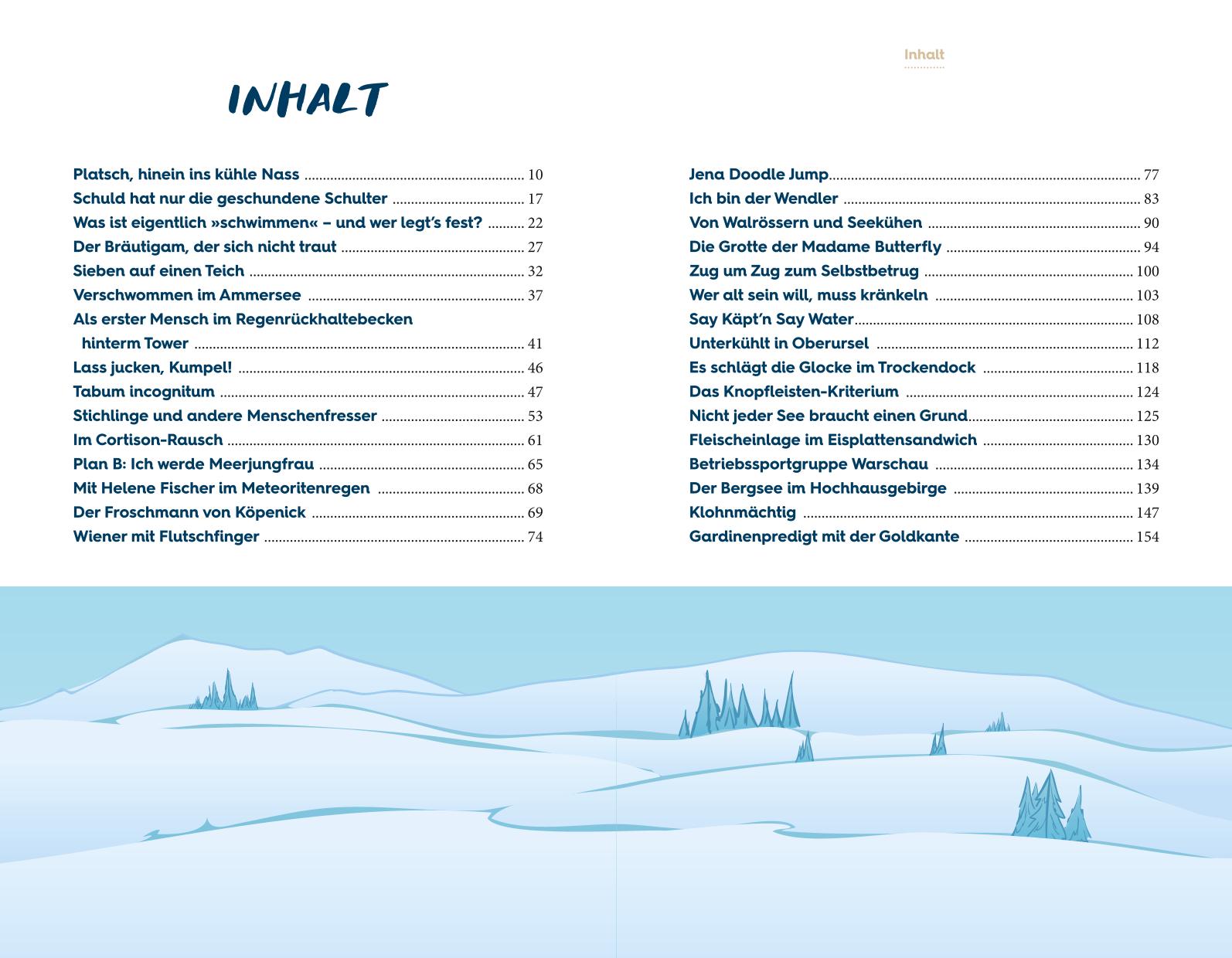Select 'Plan B: Ich werde Meerjungfrau'
Screen dimensions: 1232x958
[x=193, y=464]
